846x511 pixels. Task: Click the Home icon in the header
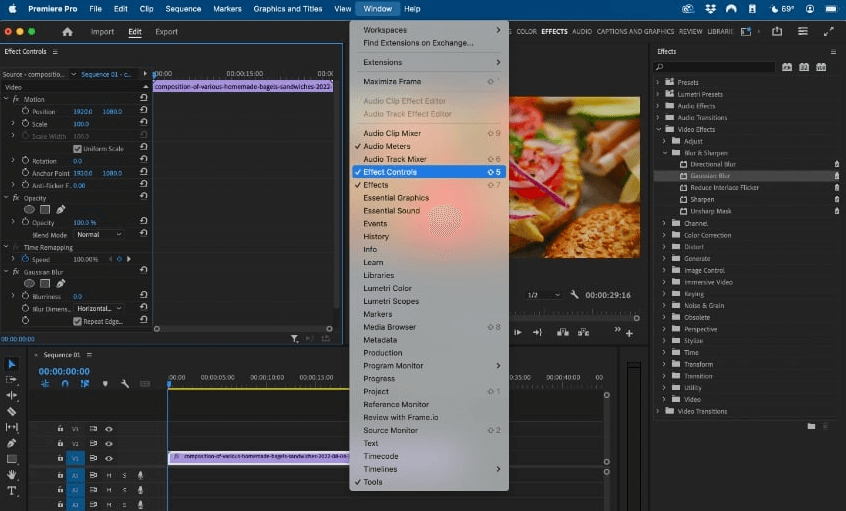68,32
